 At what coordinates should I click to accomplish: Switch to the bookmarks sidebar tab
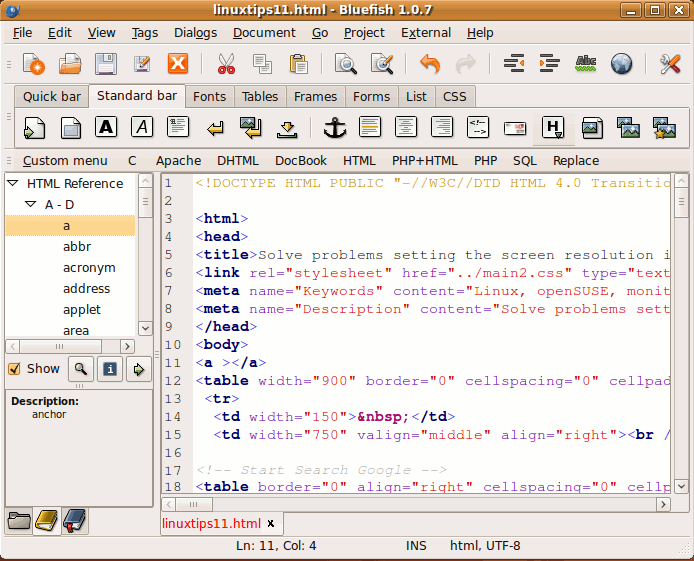coord(75,520)
